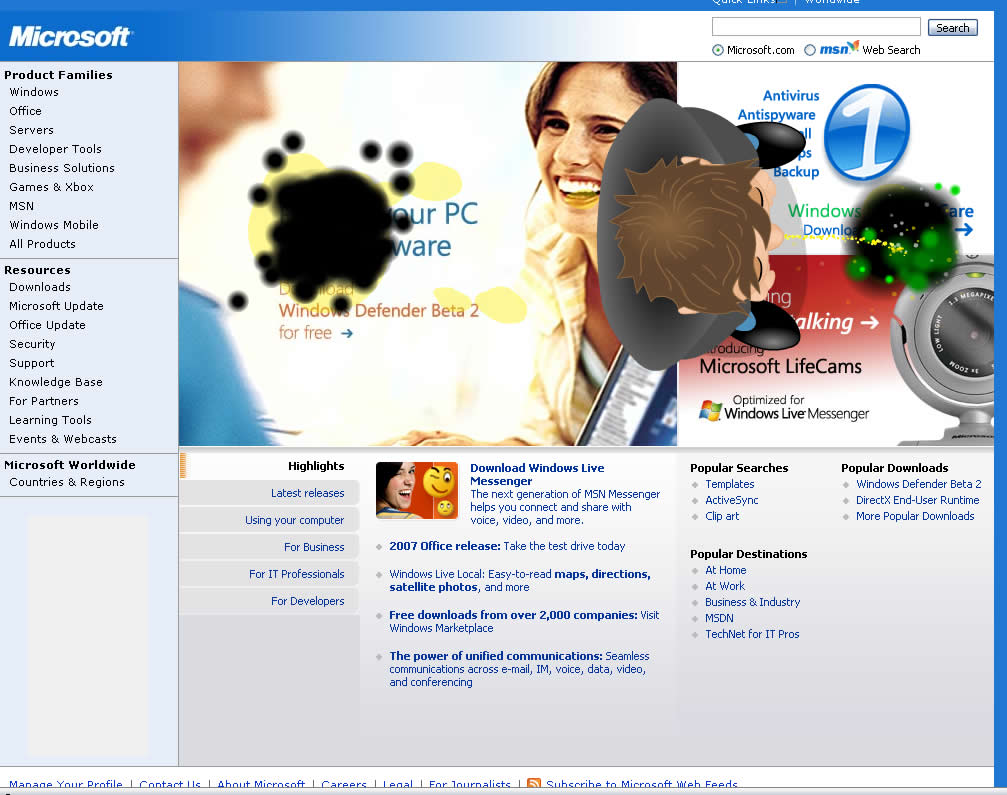The image size is (1007, 795).
Task: Click the blue OneCare number 1 icon
Action: click(x=866, y=132)
